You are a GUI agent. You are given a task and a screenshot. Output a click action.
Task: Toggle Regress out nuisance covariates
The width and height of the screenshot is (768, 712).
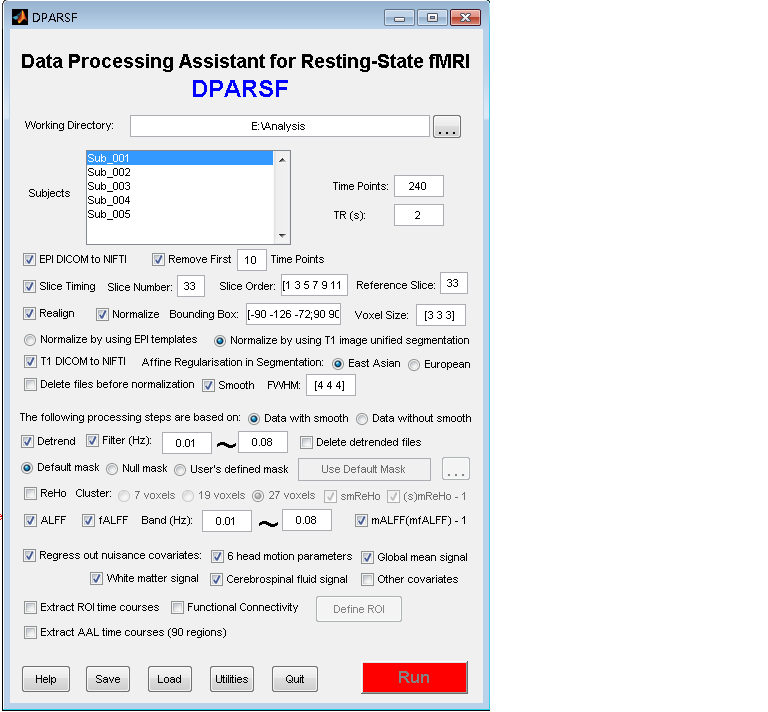29,556
